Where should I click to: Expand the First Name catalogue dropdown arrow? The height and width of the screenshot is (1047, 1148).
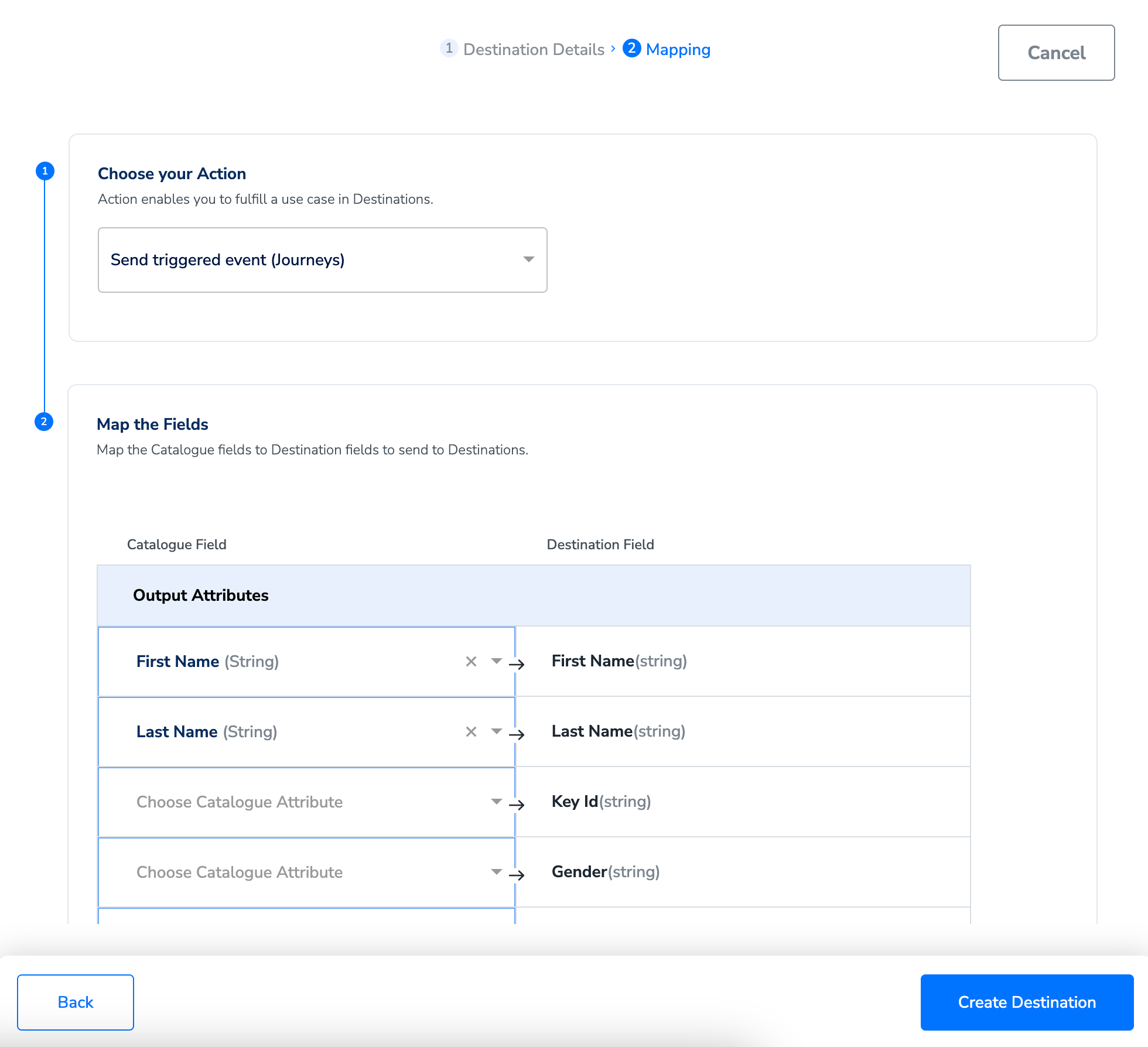[x=497, y=661]
